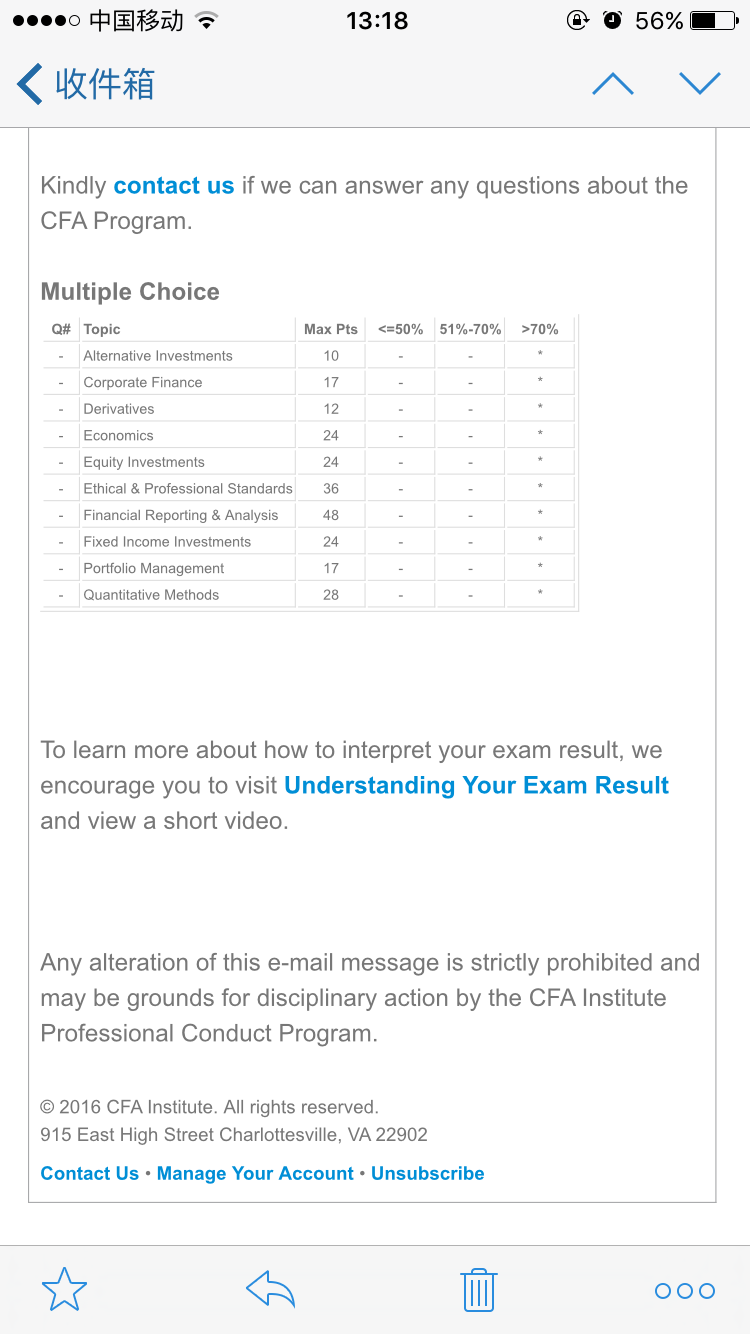Screen dimensions: 750x1334
Task: Star this email with the star icon
Action: coord(64,1290)
